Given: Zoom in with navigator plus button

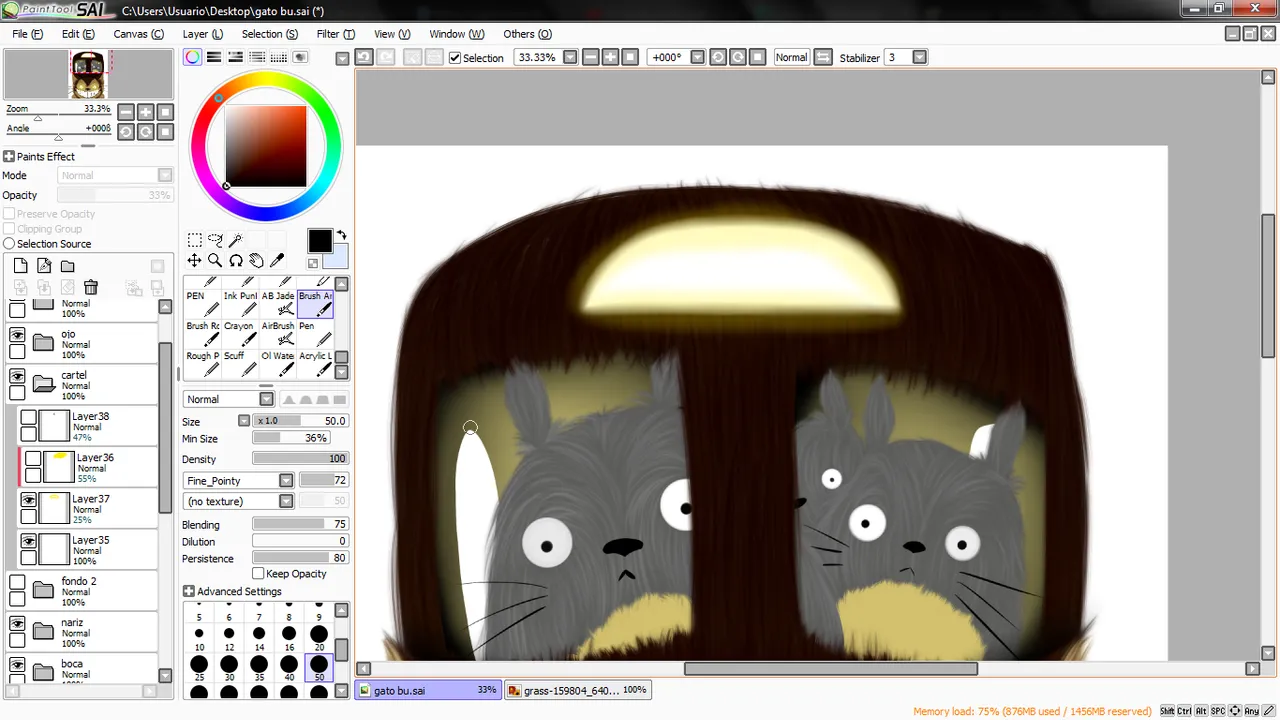Looking at the screenshot, I should [x=146, y=112].
